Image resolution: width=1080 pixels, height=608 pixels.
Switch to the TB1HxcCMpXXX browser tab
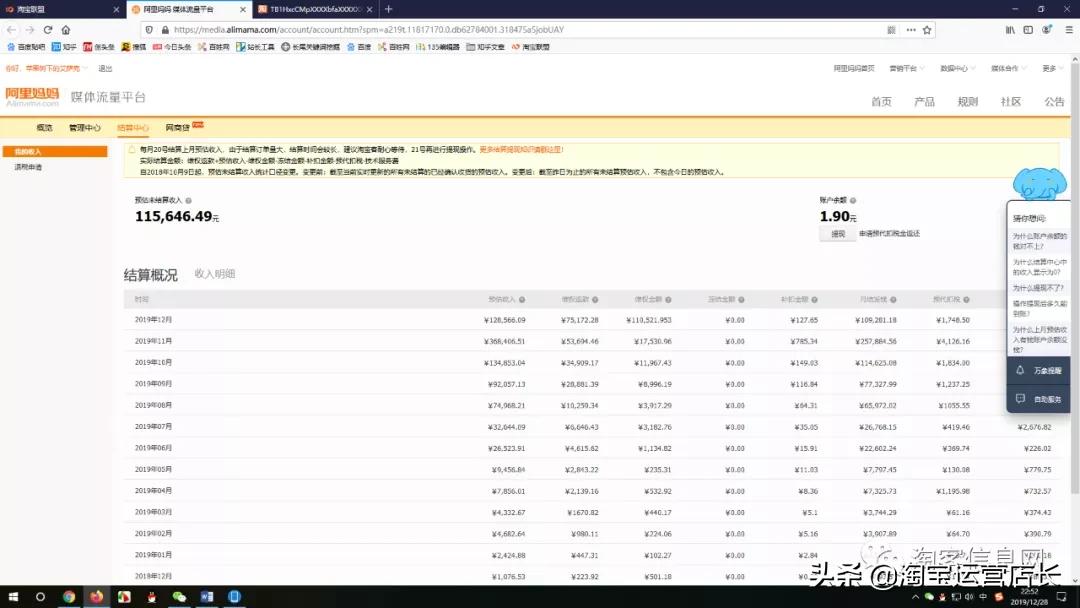coord(315,9)
